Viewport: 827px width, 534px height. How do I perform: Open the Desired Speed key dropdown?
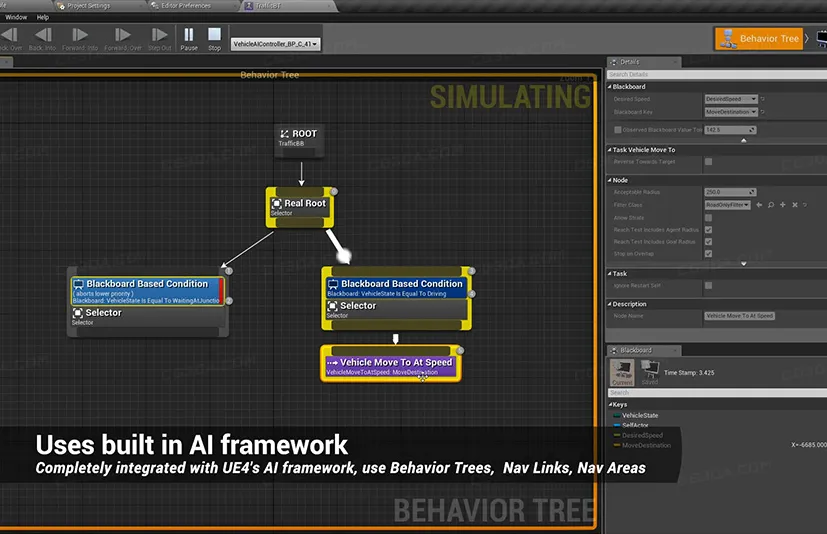coord(731,99)
